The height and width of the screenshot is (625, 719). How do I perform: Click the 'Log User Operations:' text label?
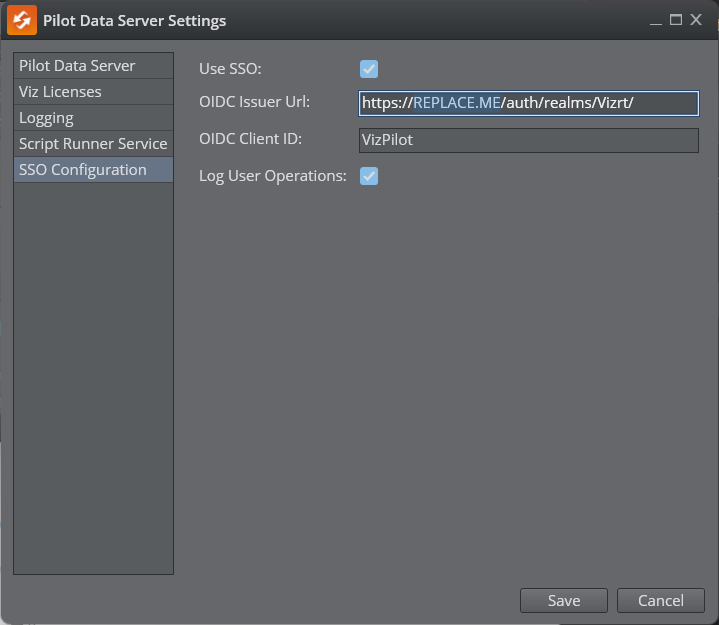click(x=272, y=176)
